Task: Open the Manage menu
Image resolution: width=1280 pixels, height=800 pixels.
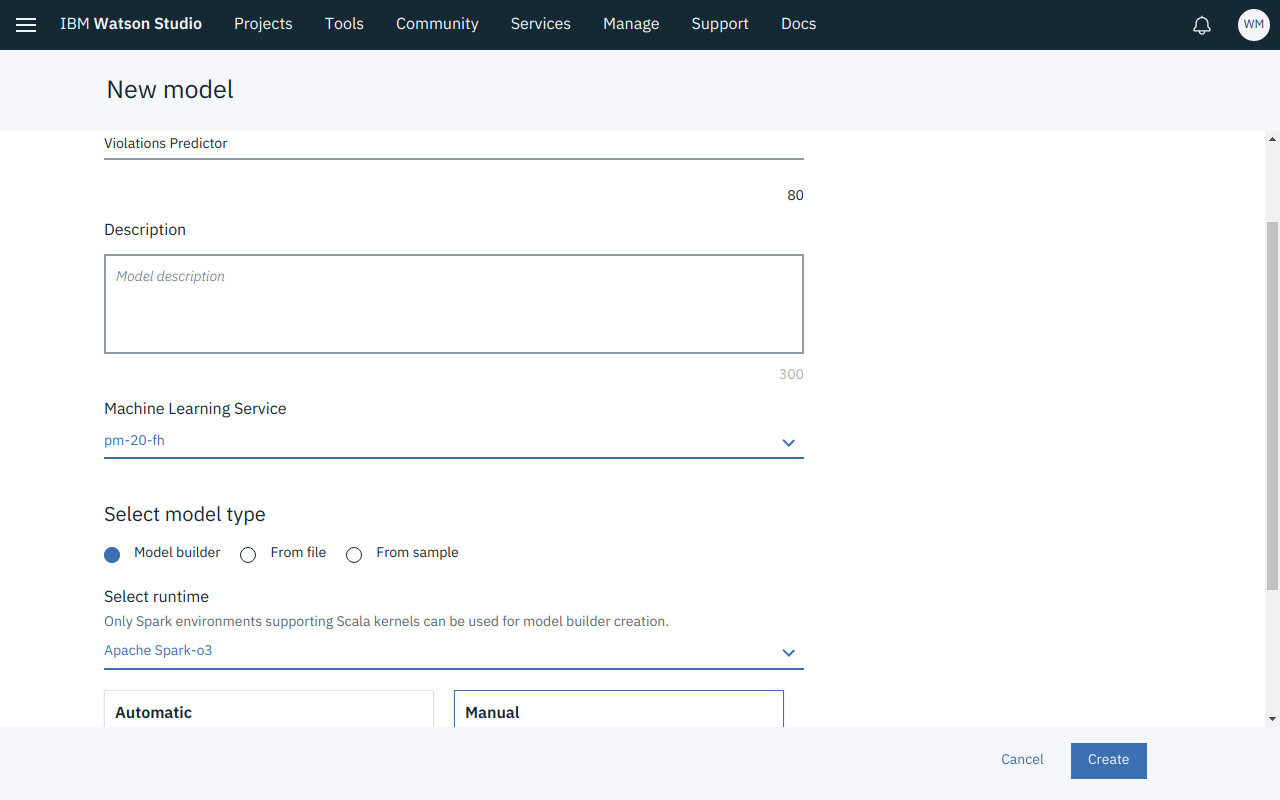Action: click(x=631, y=24)
